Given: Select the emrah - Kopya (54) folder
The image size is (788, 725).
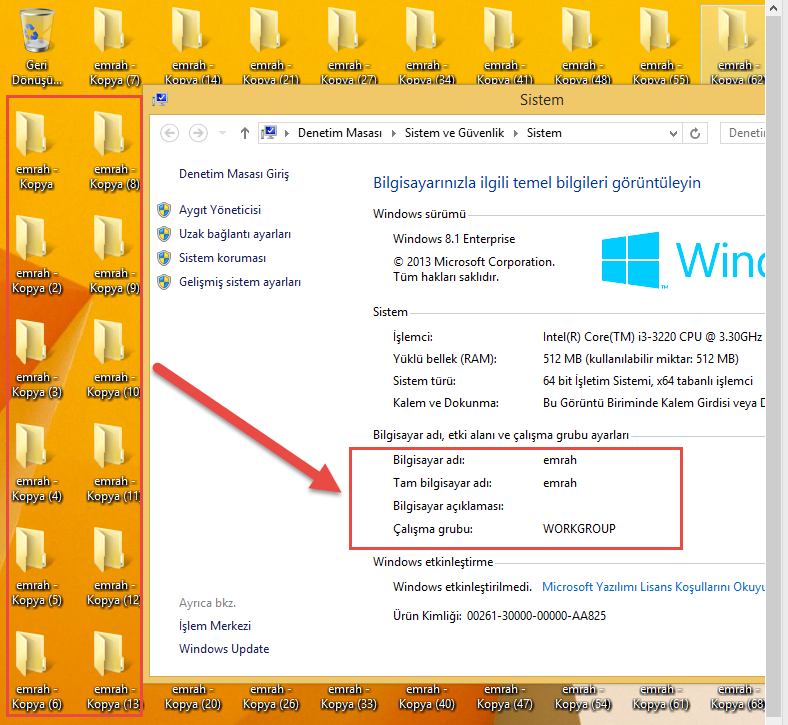Looking at the screenshot, I should click(582, 696).
